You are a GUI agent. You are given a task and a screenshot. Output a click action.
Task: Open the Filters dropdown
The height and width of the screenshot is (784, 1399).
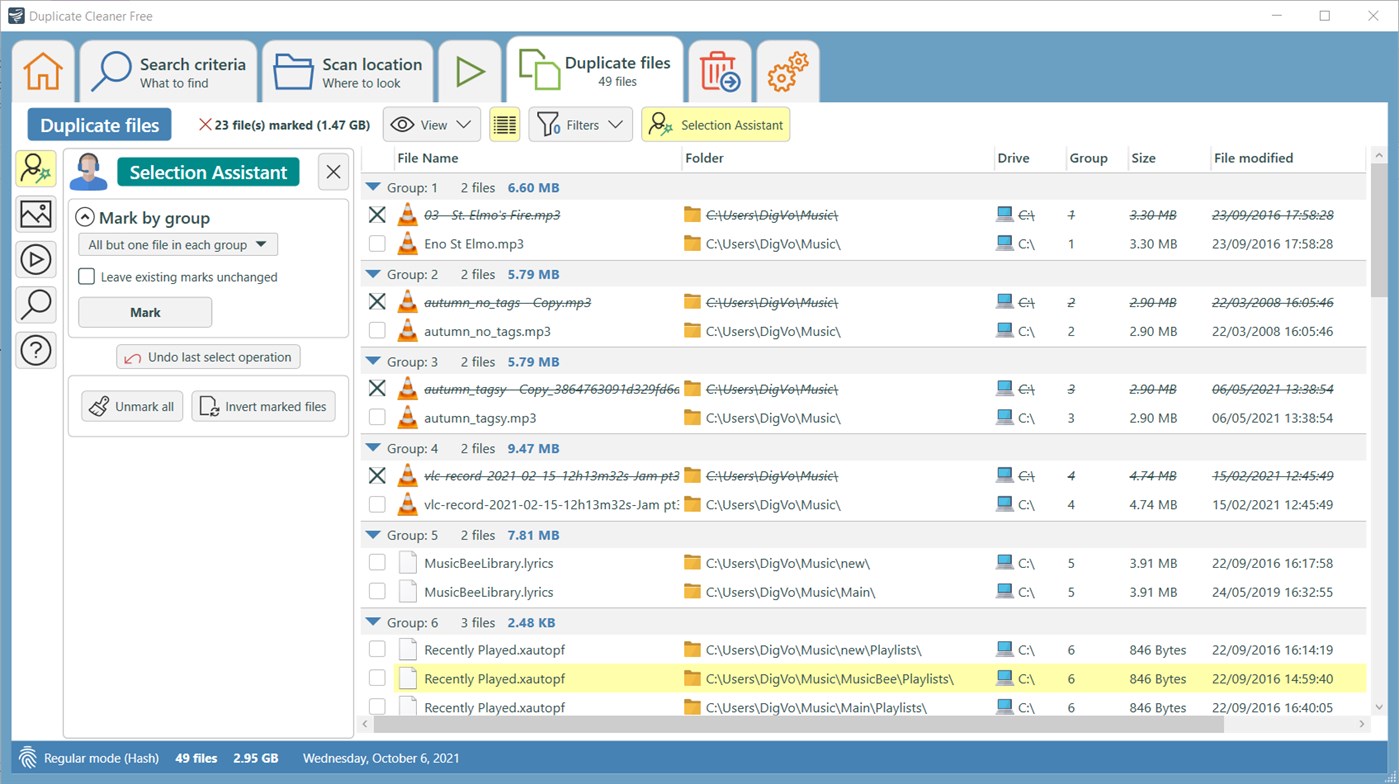click(580, 124)
